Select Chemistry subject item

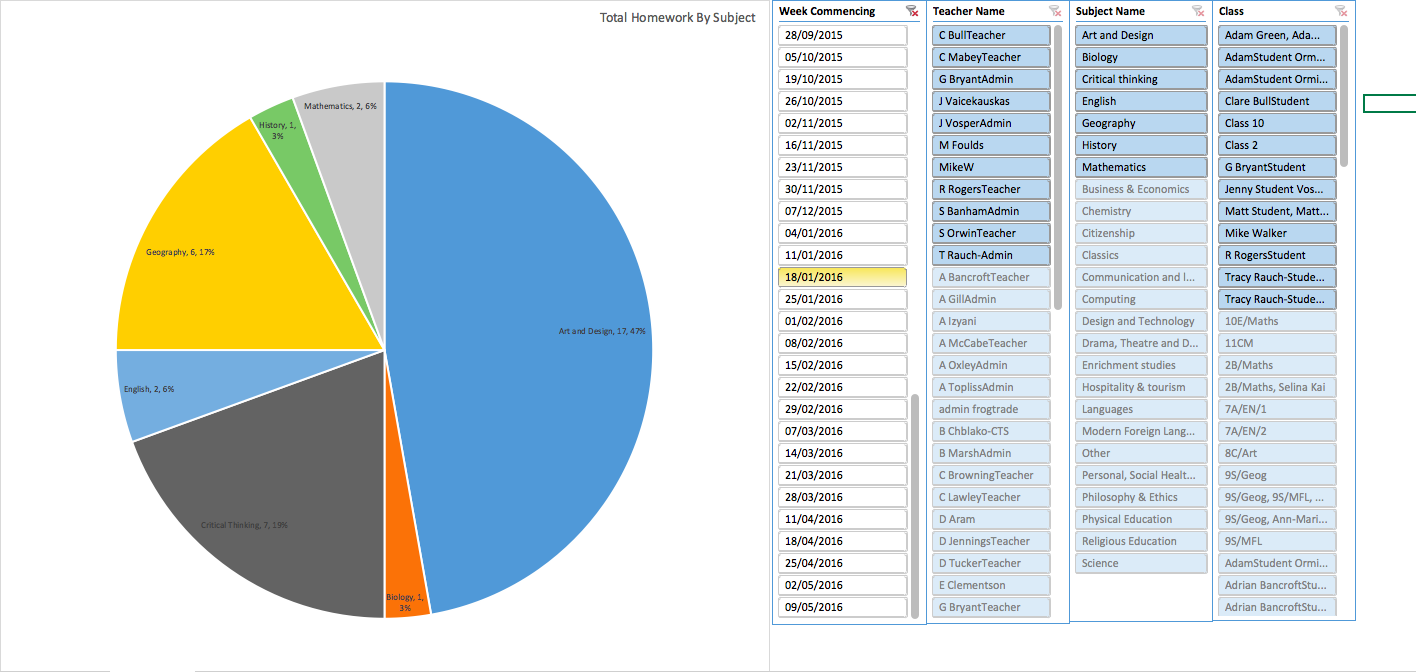coord(1141,211)
